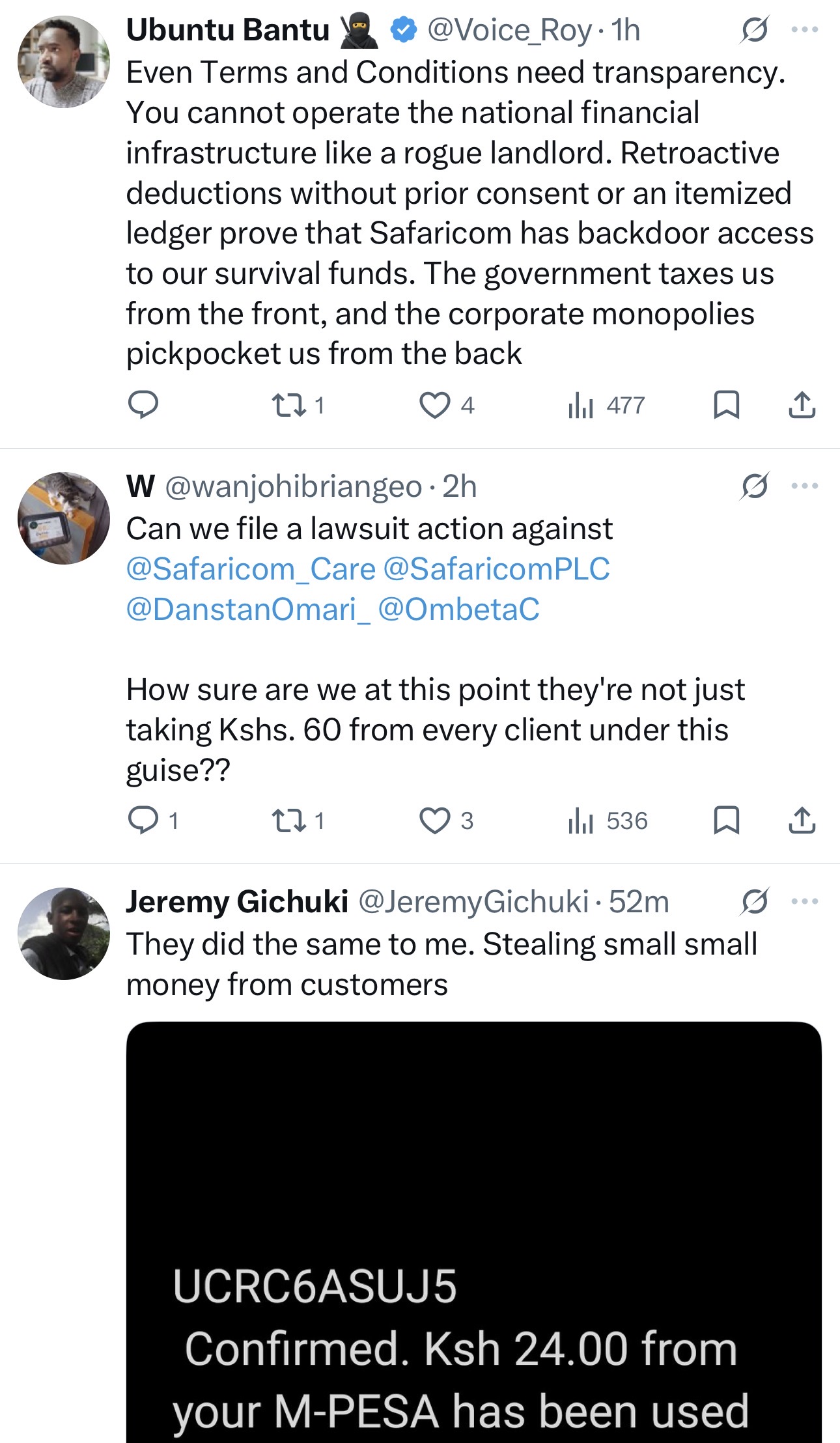Image resolution: width=840 pixels, height=1443 pixels.
Task: Like wanjohibriangeo's lawsuit tweet
Action: 434,820
